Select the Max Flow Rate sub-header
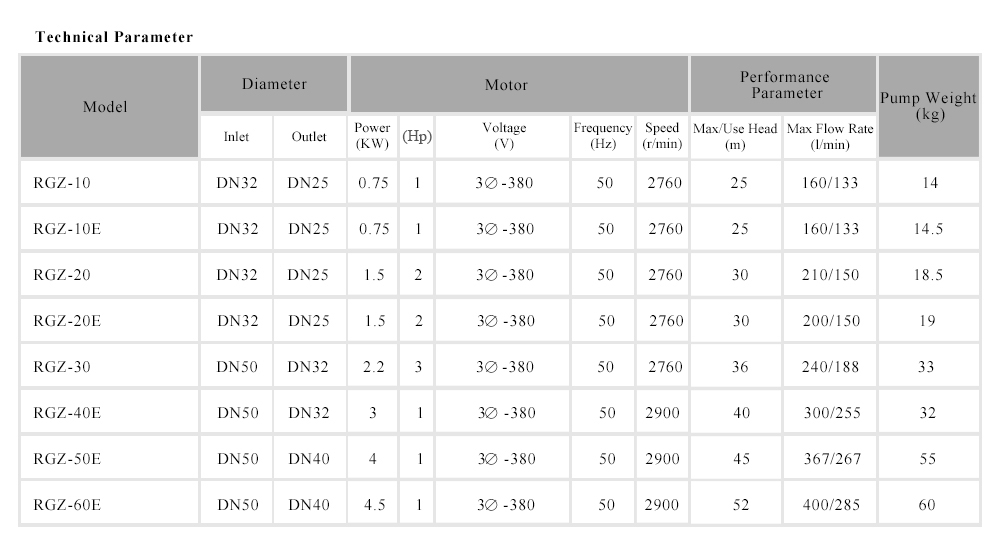This screenshot has height=552, width=1000. pos(830,137)
